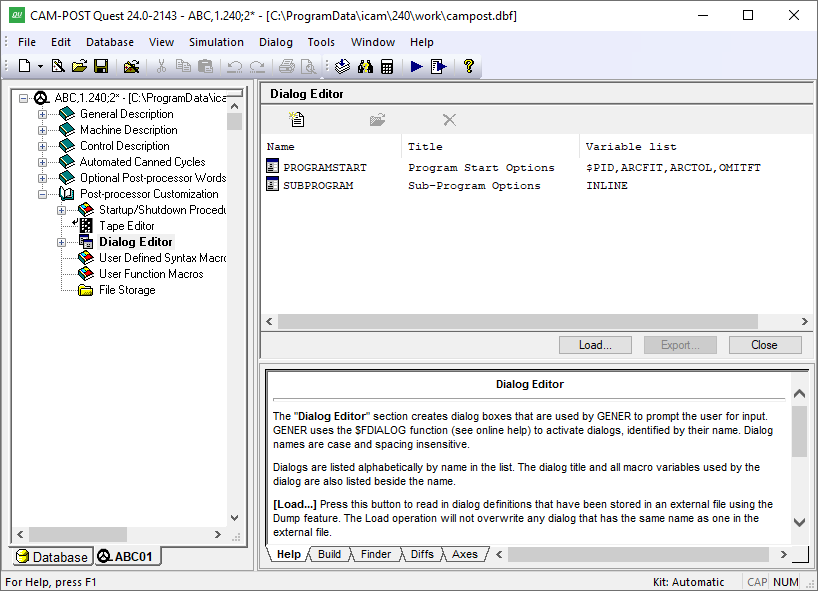Viewport: 818px width, 591px height.
Task: Expand the Dialog Editor tree node
Action: coord(62,243)
